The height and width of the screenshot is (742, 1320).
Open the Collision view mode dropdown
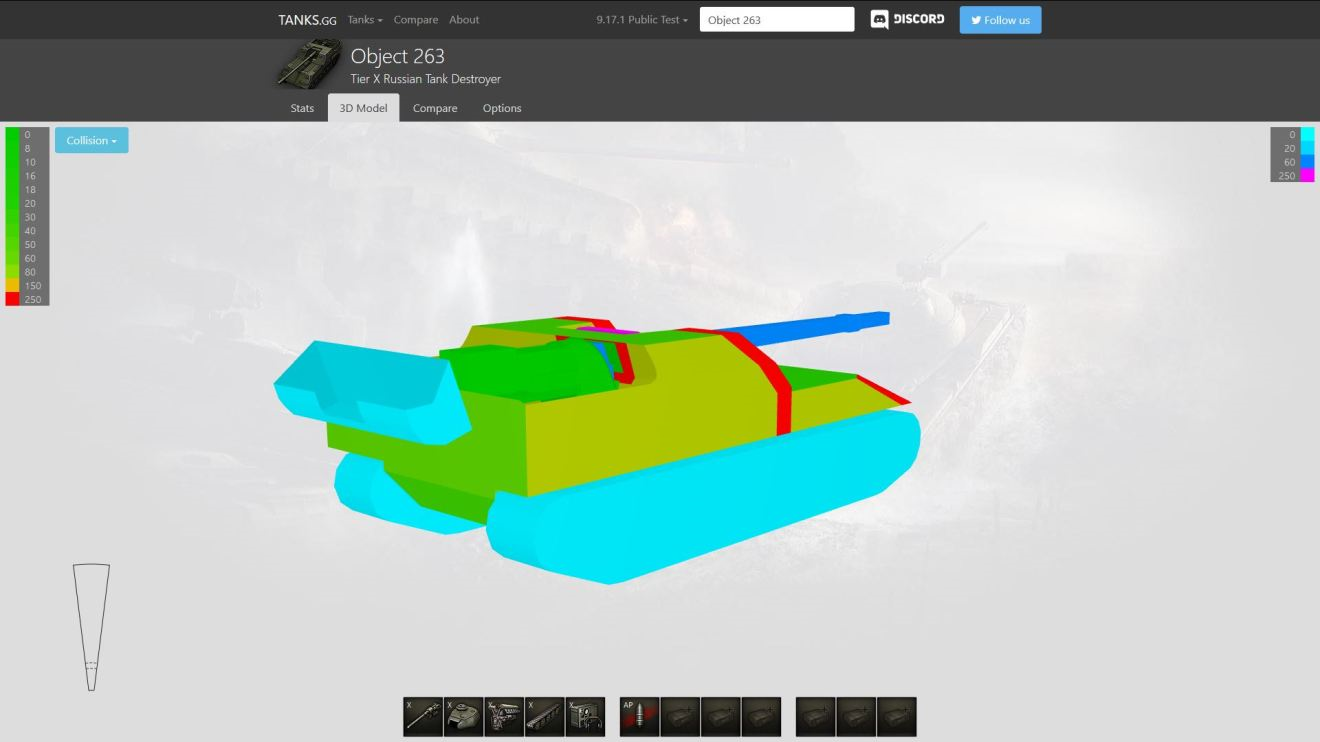92,141
